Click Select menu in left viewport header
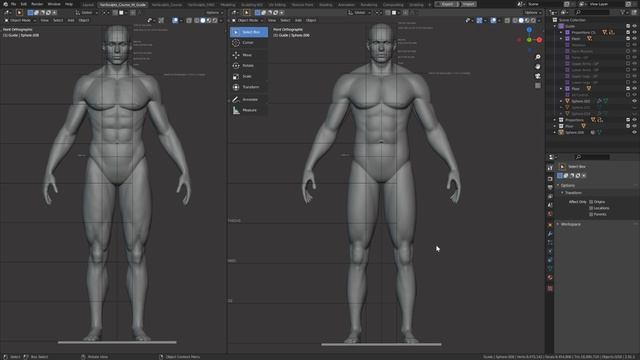The image size is (640, 360). pos(58,20)
